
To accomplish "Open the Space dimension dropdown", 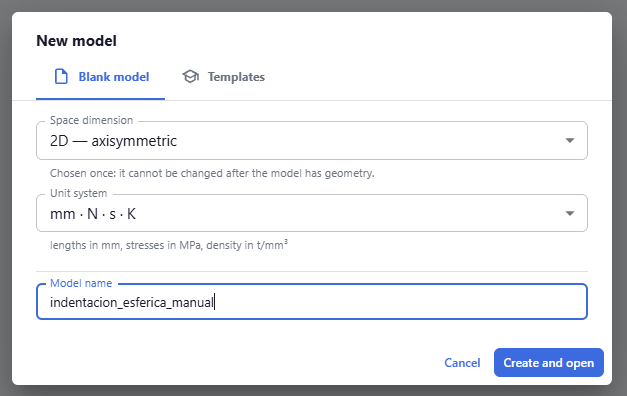I will click(x=312, y=141).
